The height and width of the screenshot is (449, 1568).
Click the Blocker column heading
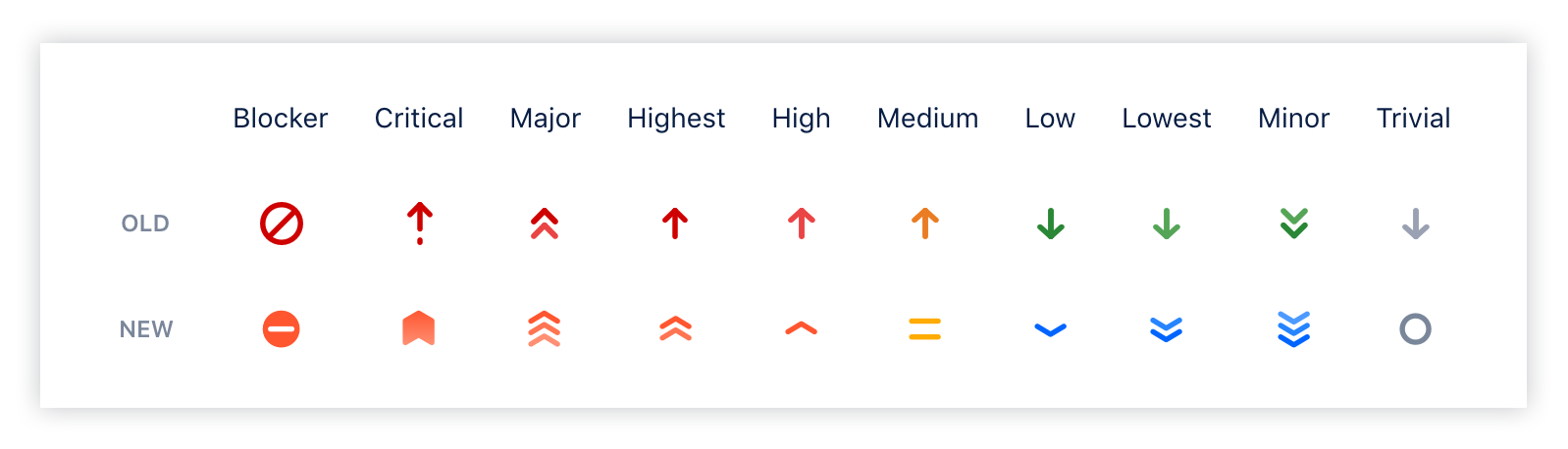coord(281,119)
